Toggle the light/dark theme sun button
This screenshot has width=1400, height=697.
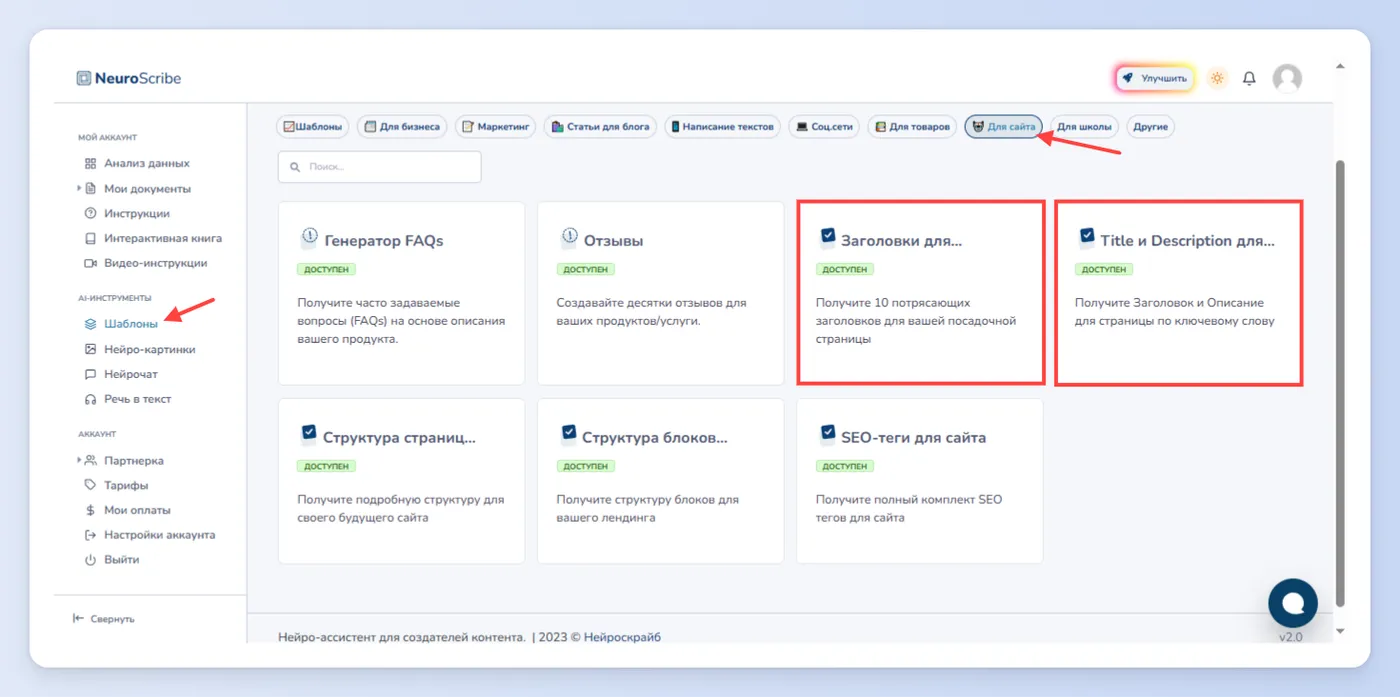pyautogui.click(x=1217, y=78)
